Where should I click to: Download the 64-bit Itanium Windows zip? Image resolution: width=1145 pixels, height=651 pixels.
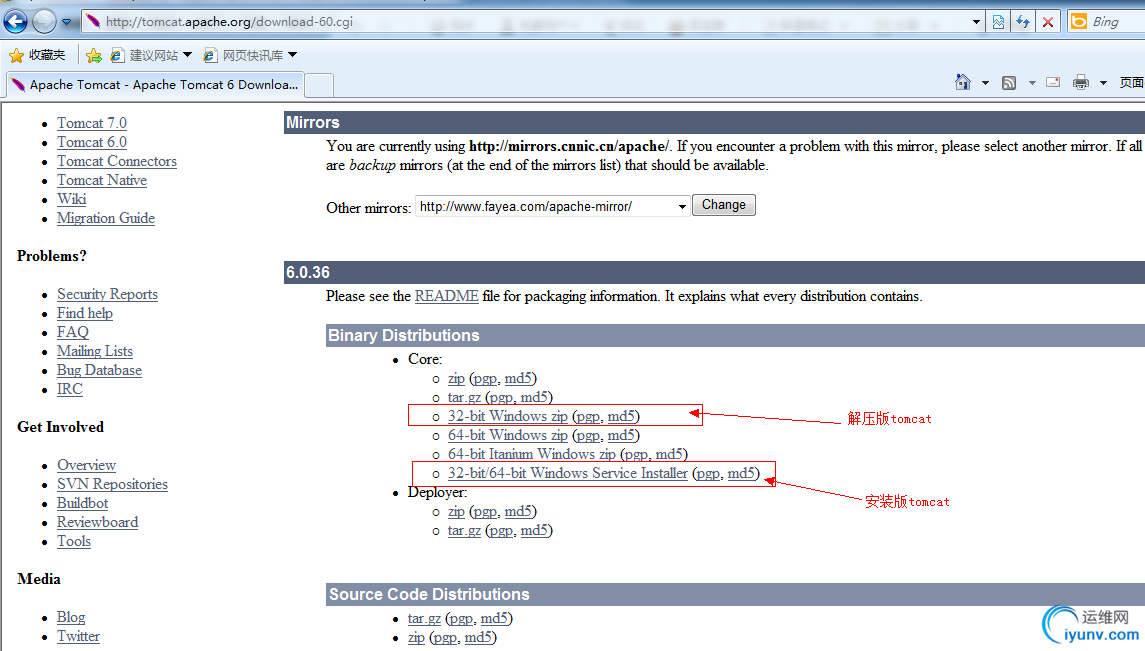532,455
